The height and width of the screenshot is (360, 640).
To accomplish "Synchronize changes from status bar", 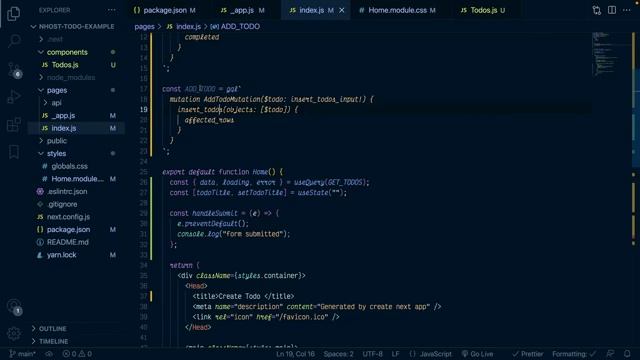I will pos(49,354).
